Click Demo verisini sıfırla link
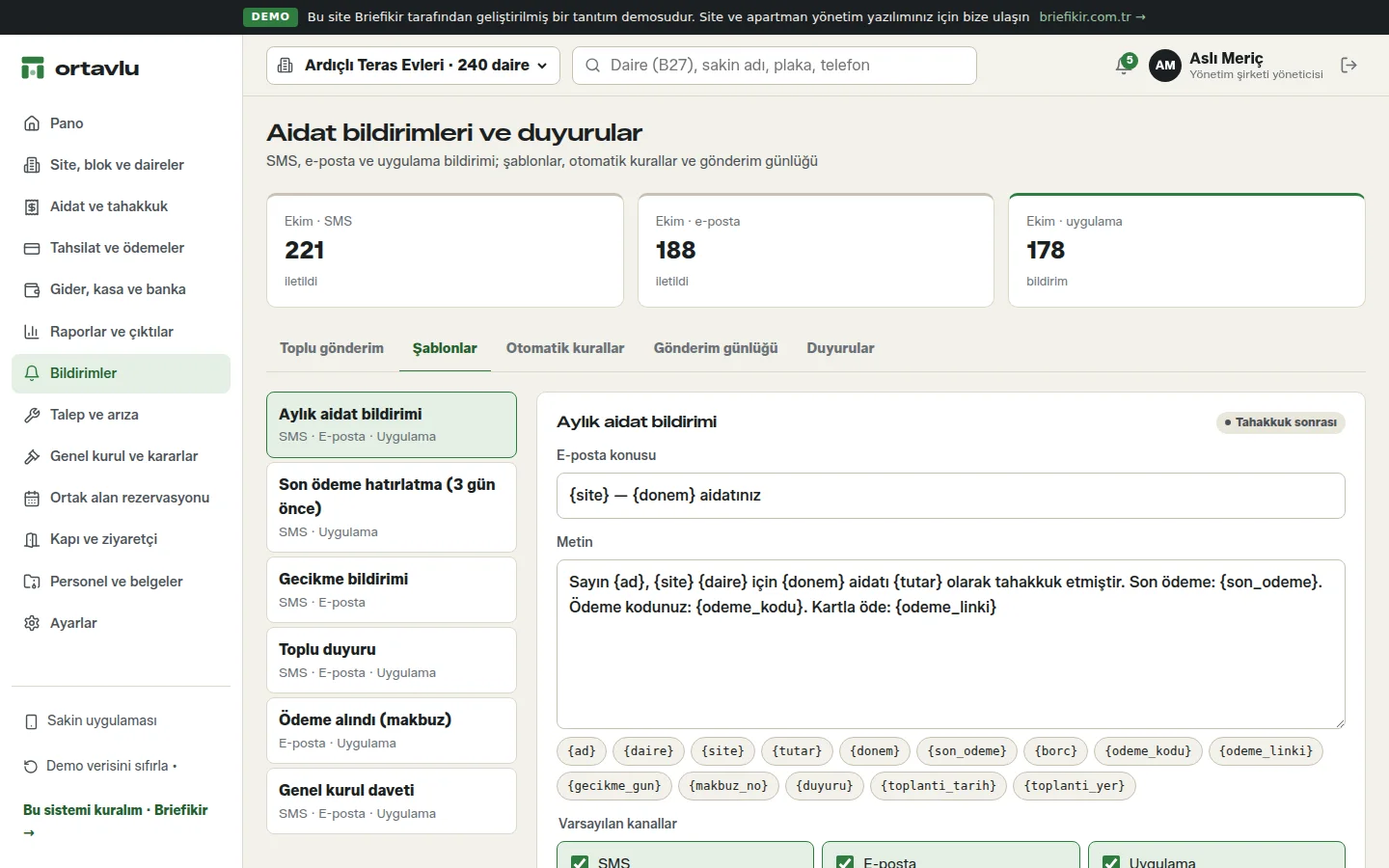This screenshot has width=1389, height=868. click(x=99, y=766)
